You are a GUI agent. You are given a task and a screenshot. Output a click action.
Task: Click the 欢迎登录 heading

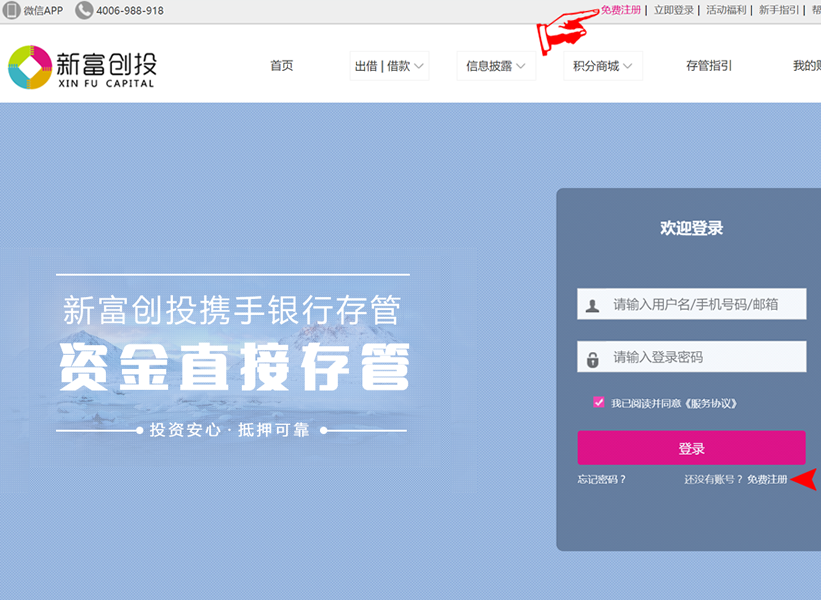point(691,228)
